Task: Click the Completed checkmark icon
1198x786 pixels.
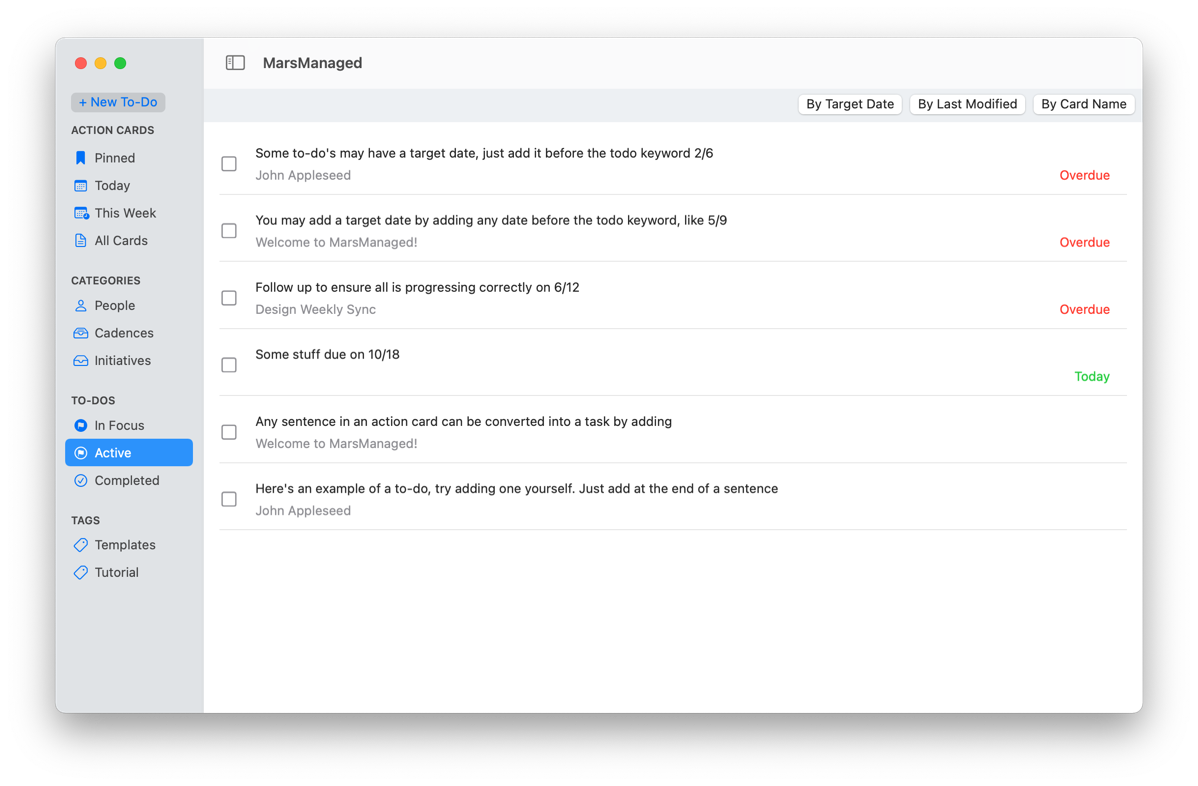Action: (x=80, y=480)
